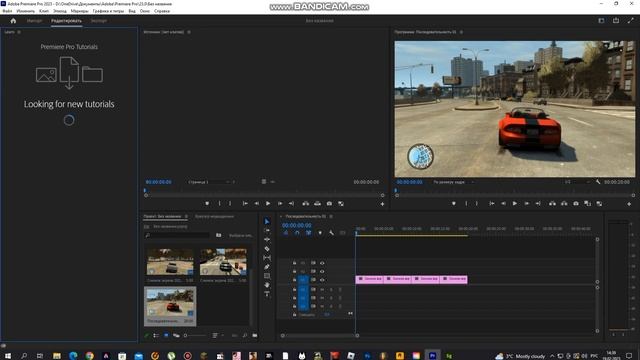Toggle eye on video track with clips

pyautogui.click(x=322, y=280)
